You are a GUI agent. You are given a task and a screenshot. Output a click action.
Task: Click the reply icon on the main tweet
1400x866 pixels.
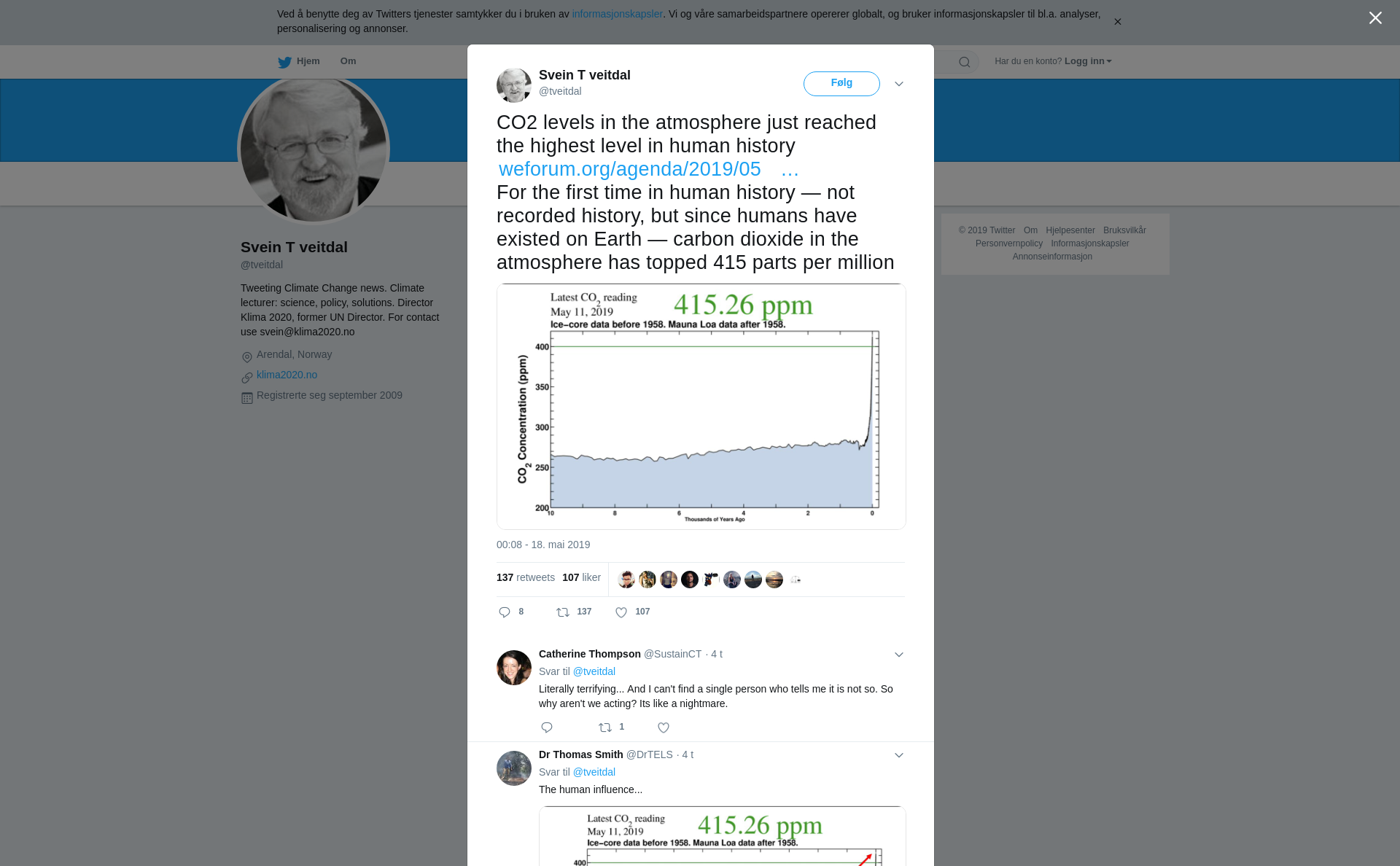click(505, 612)
